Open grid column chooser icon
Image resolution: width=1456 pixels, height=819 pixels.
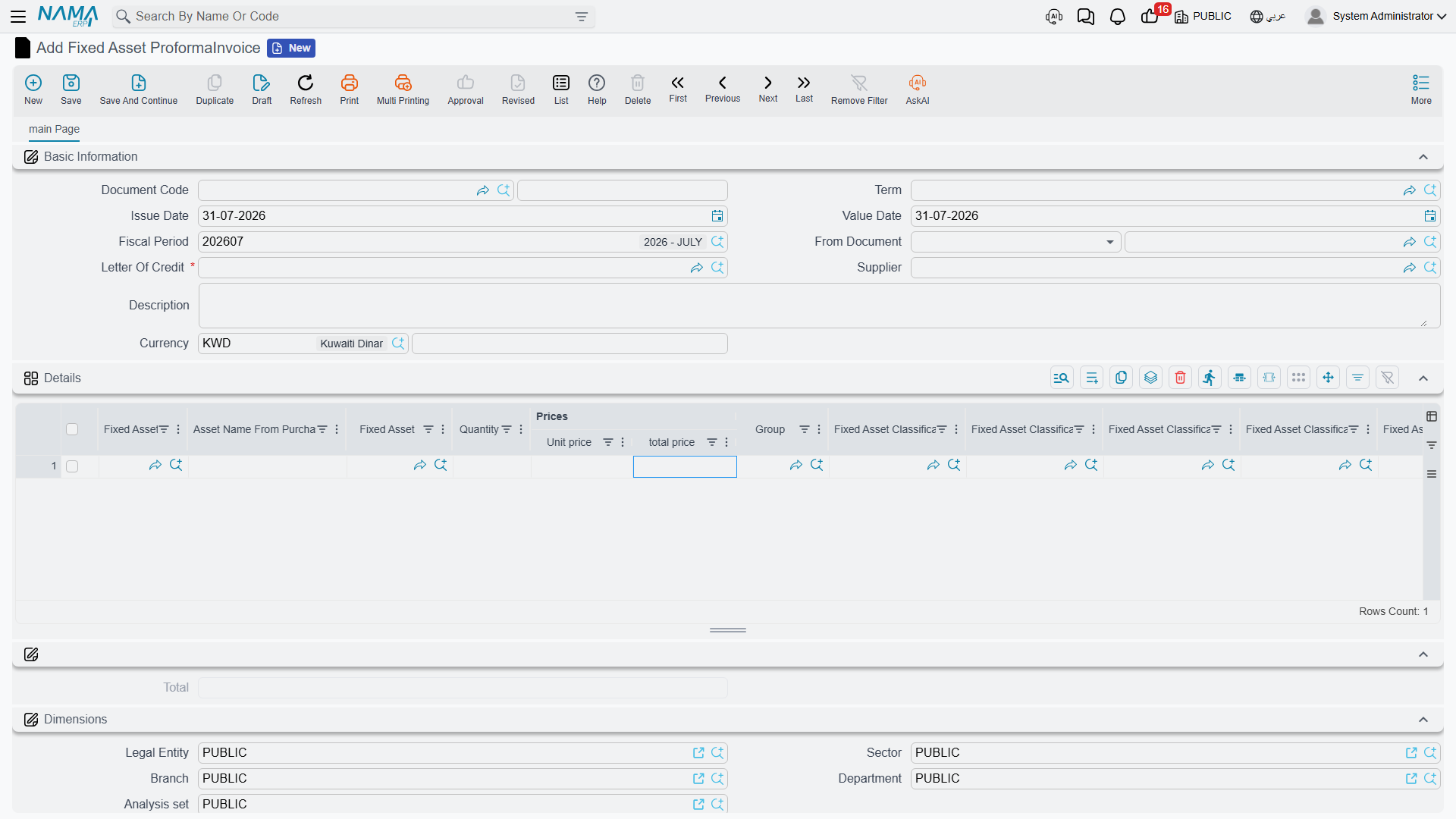click(x=1432, y=416)
